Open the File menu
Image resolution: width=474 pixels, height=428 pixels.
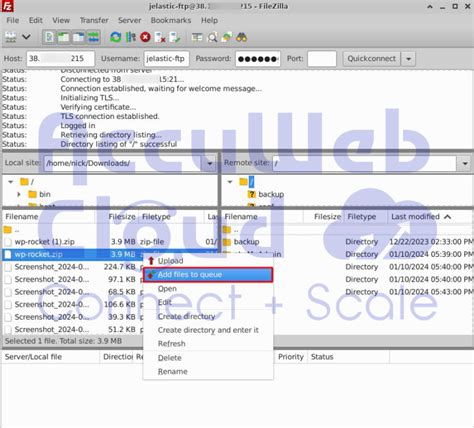point(13,20)
